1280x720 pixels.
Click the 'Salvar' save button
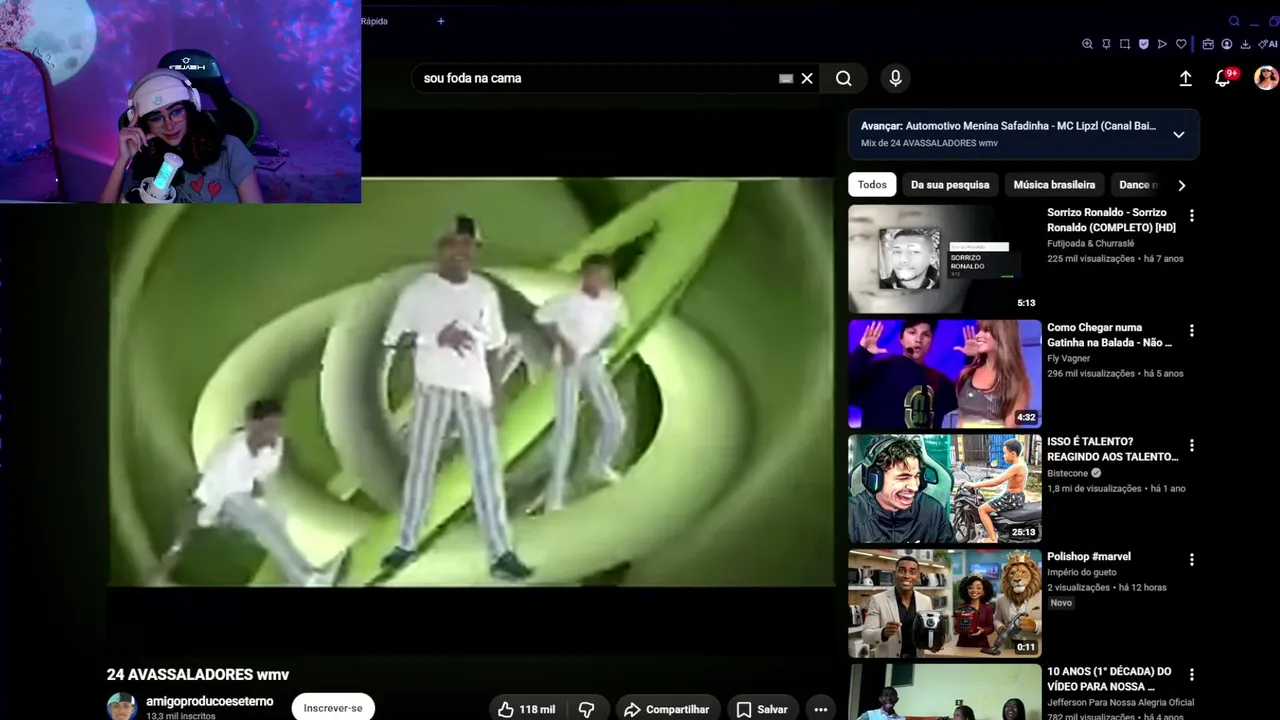point(763,709)
